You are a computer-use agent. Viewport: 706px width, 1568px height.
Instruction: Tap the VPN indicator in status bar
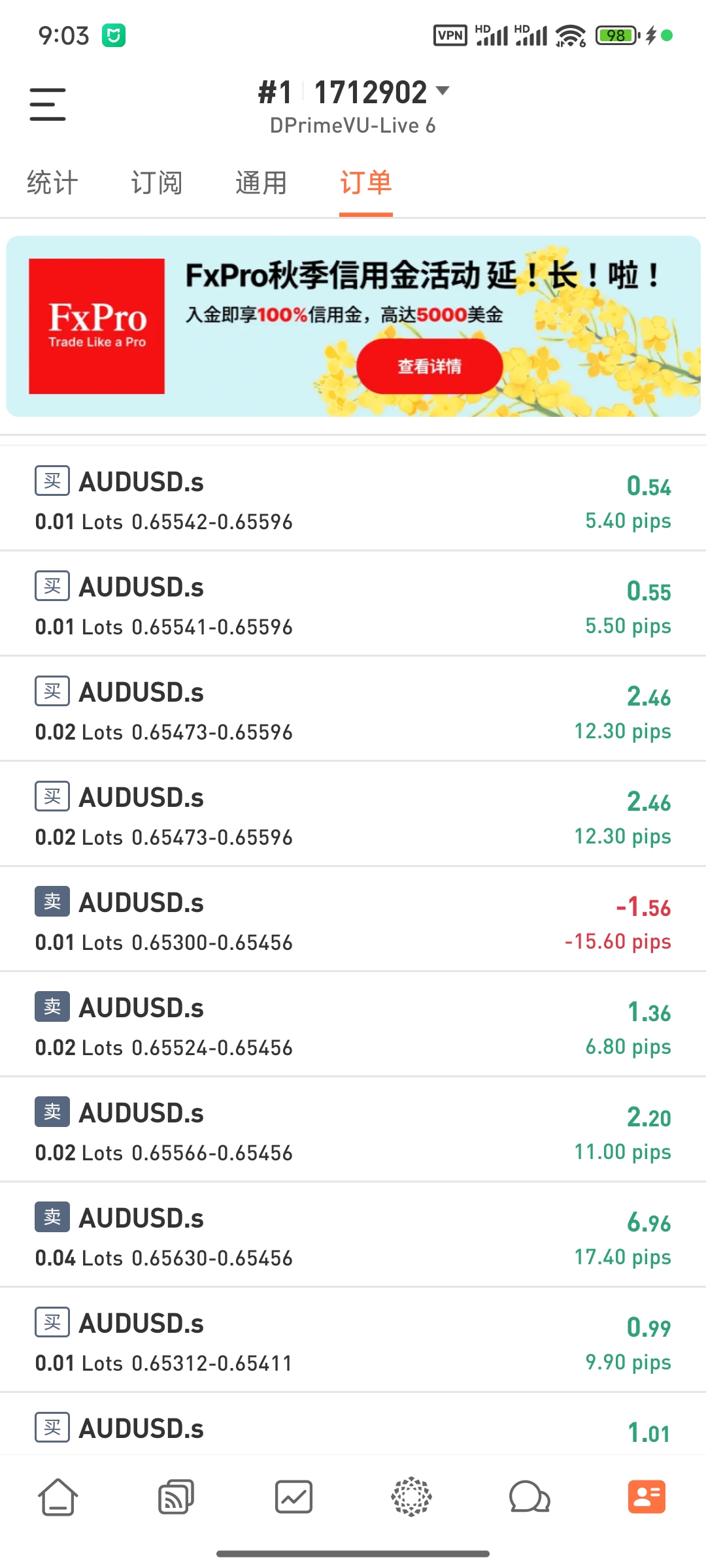tap(450, 35)
